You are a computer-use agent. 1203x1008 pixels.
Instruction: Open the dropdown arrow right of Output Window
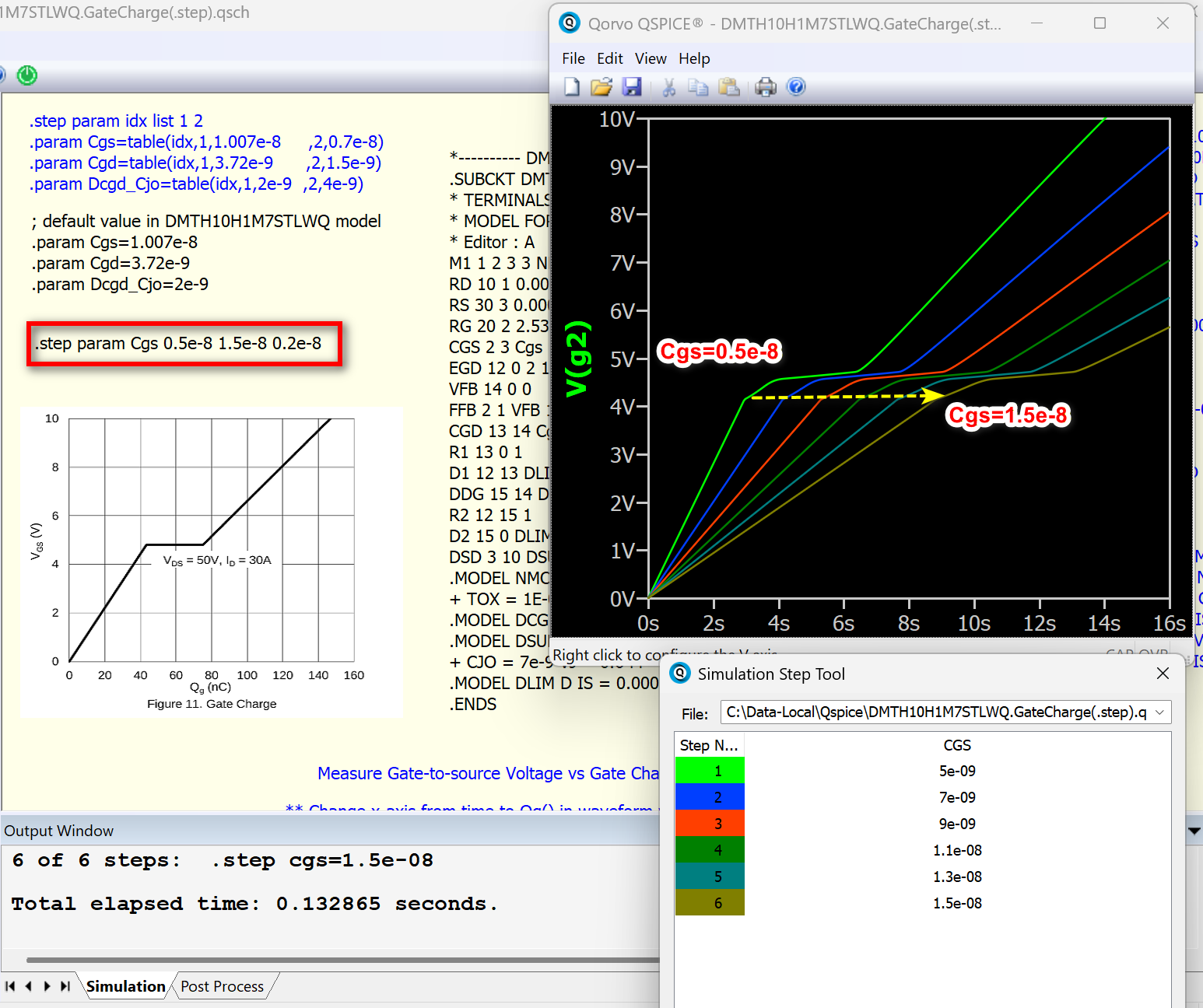1194,831
